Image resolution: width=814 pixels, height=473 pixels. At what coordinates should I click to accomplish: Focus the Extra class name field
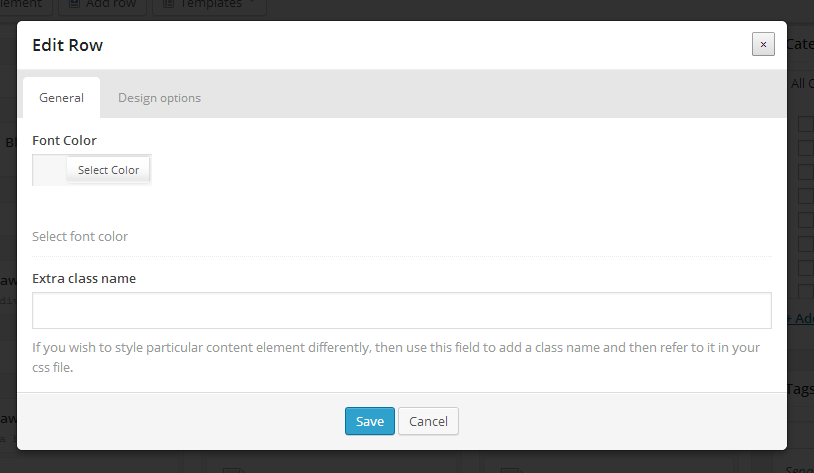(401, 310)
